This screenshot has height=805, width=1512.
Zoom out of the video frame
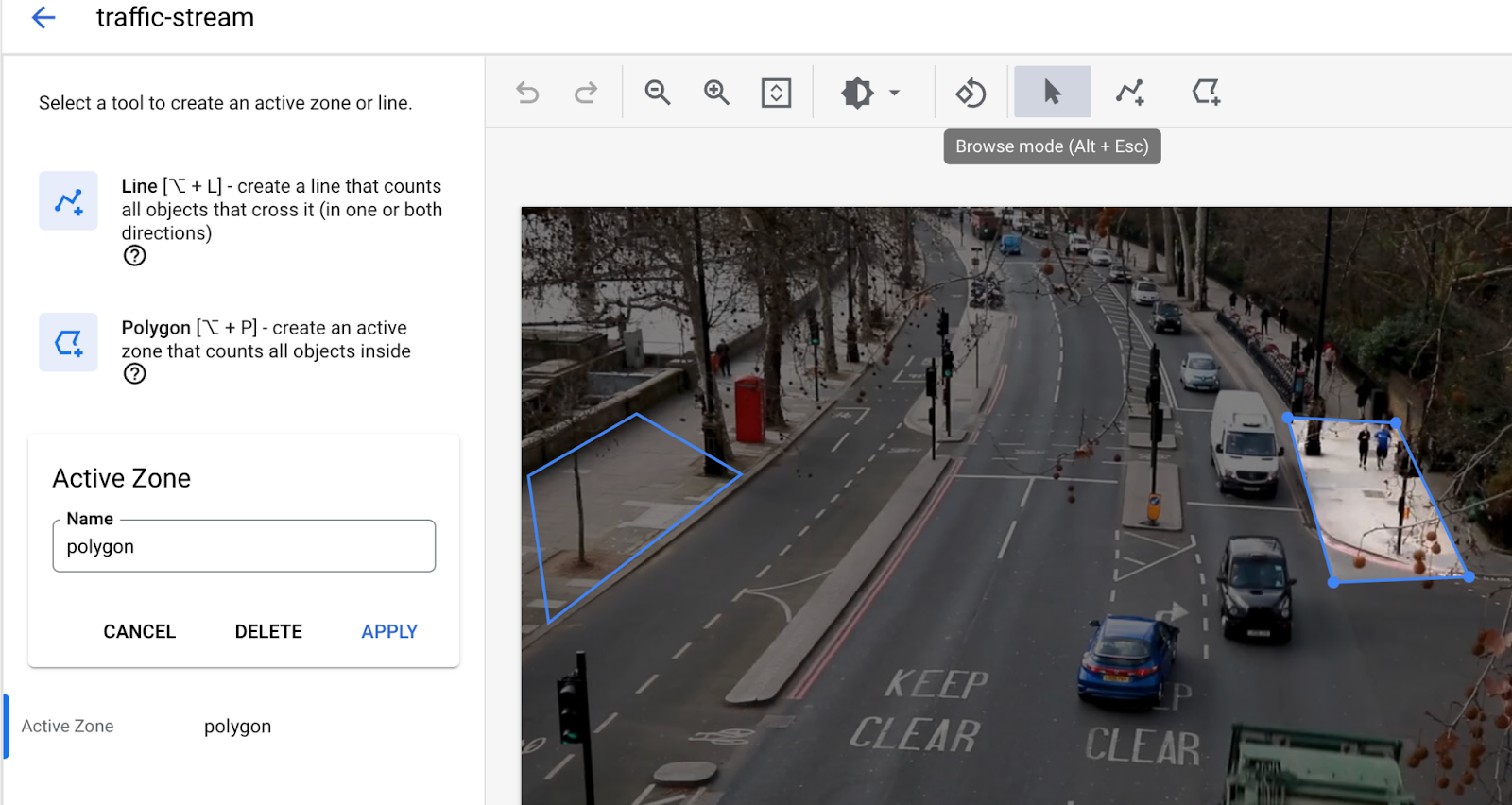(658, 93)
